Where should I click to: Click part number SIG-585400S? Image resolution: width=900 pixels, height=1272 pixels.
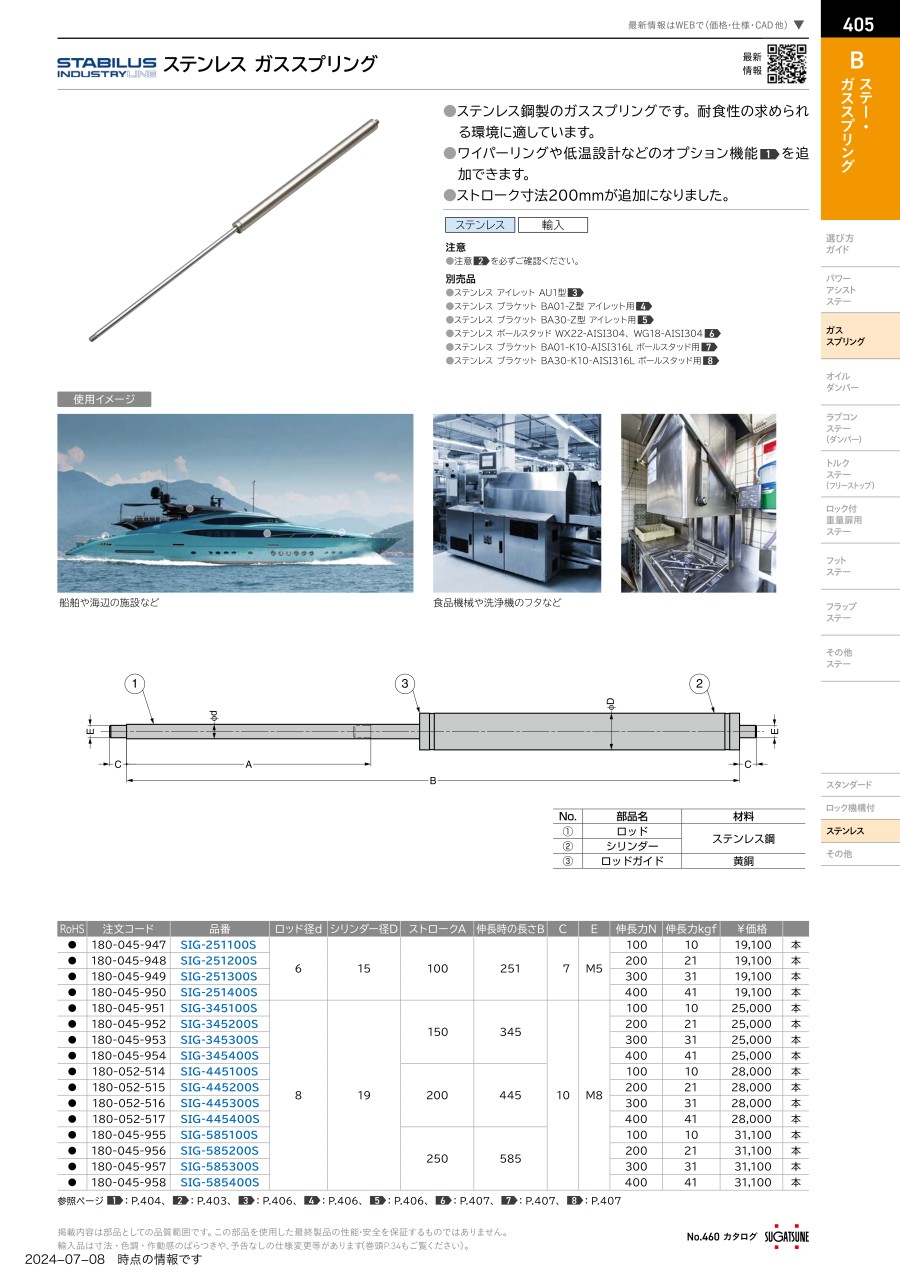pos(218,1182)
